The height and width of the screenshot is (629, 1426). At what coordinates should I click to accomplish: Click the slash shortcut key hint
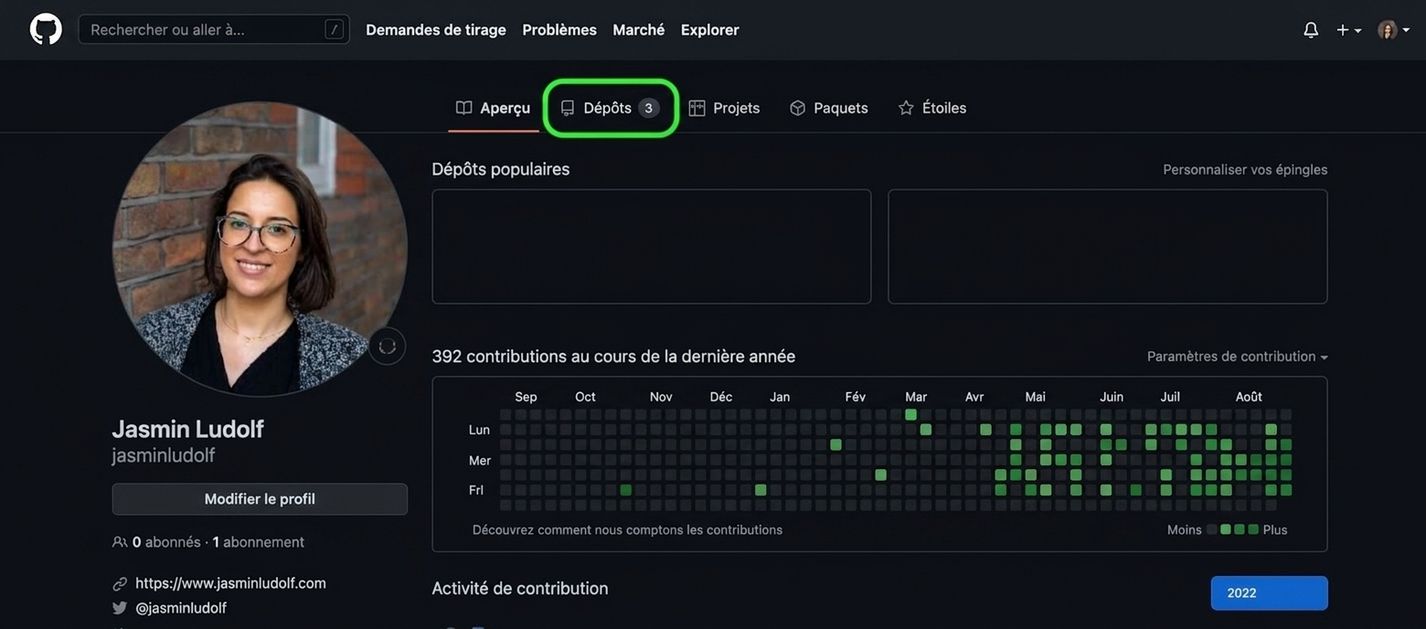click(x=334, y=29)
